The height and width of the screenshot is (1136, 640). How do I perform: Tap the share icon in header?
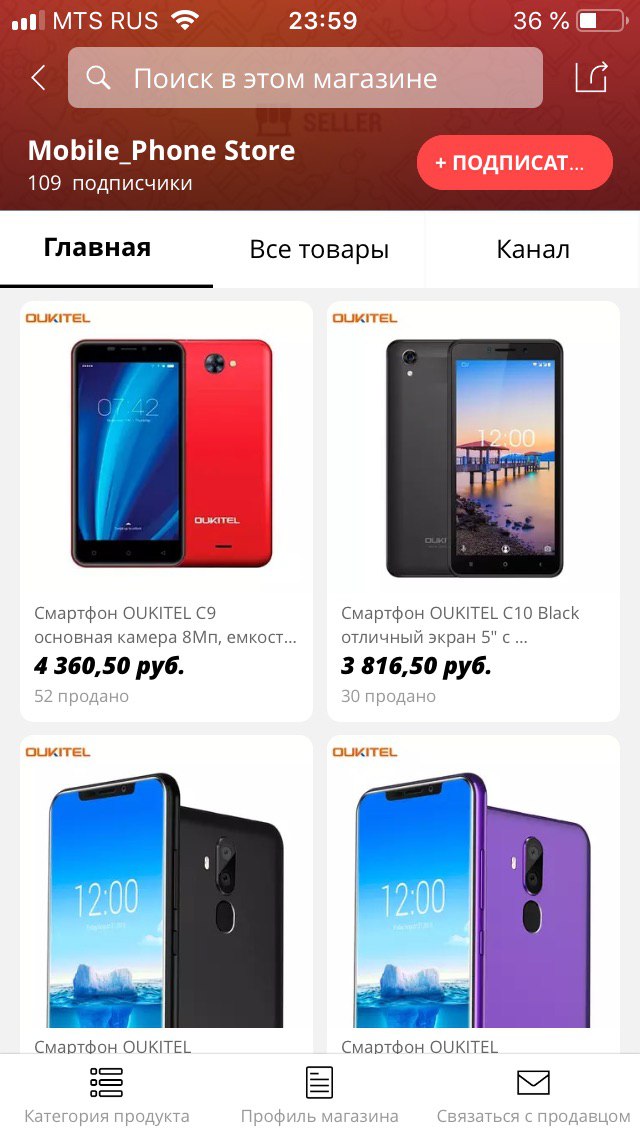click(591, 78)
